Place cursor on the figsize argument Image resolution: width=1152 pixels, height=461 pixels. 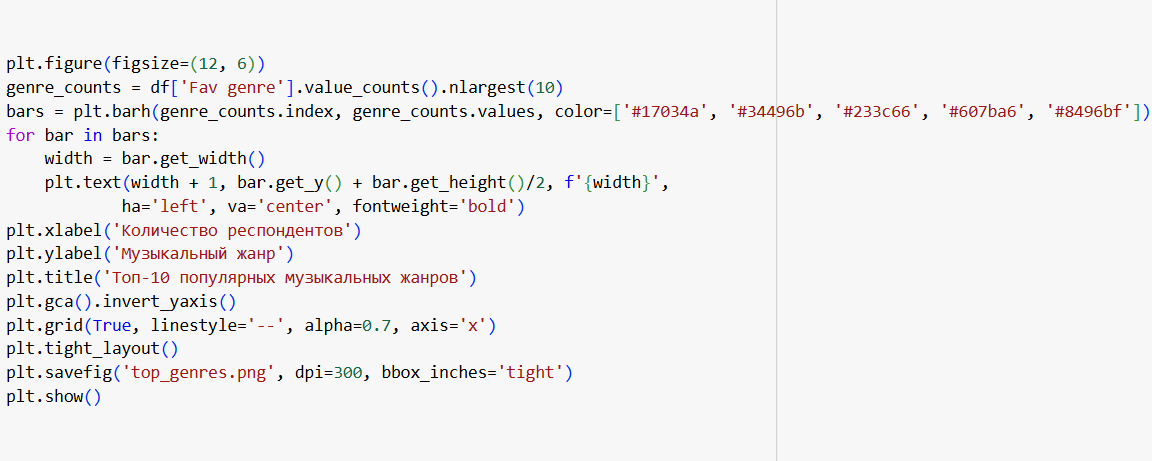coord(147,63)
